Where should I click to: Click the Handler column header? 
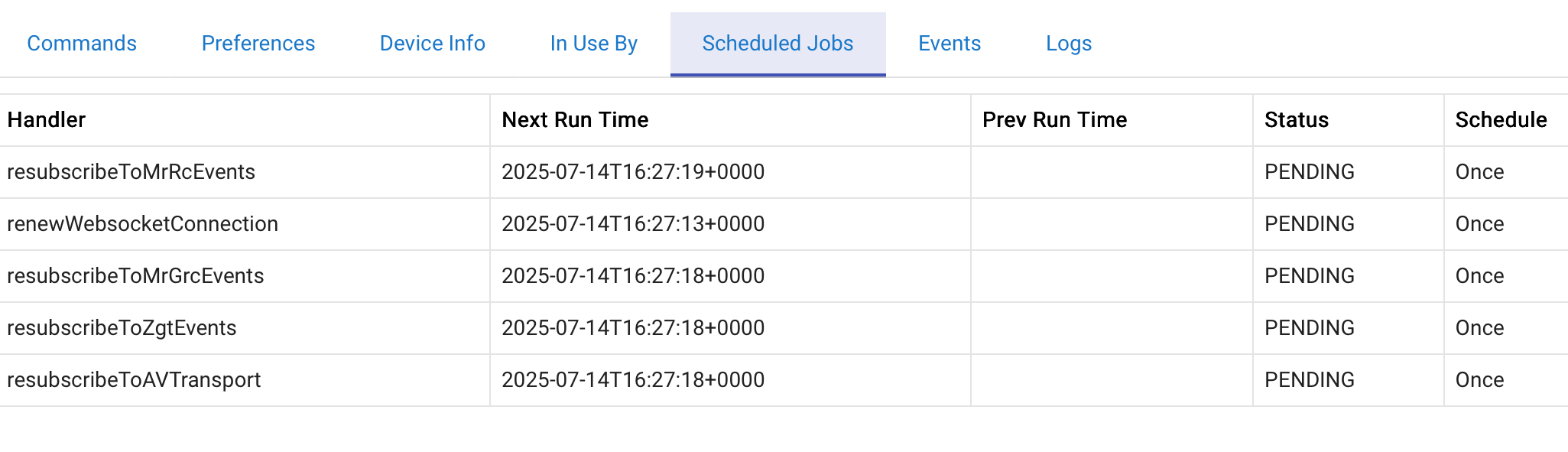(x=47, y=120)
